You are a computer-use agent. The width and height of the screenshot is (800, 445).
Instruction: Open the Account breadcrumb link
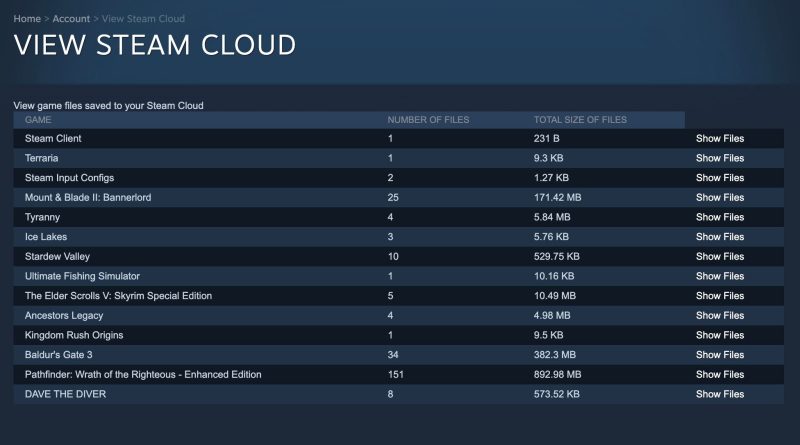coord(71,19)
